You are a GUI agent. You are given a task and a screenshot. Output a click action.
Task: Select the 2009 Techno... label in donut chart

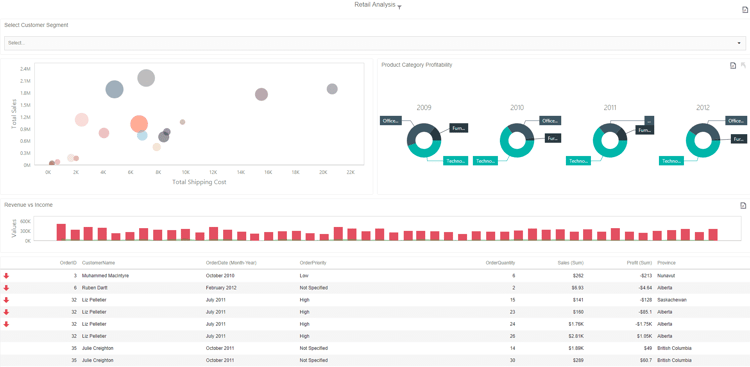455,161
